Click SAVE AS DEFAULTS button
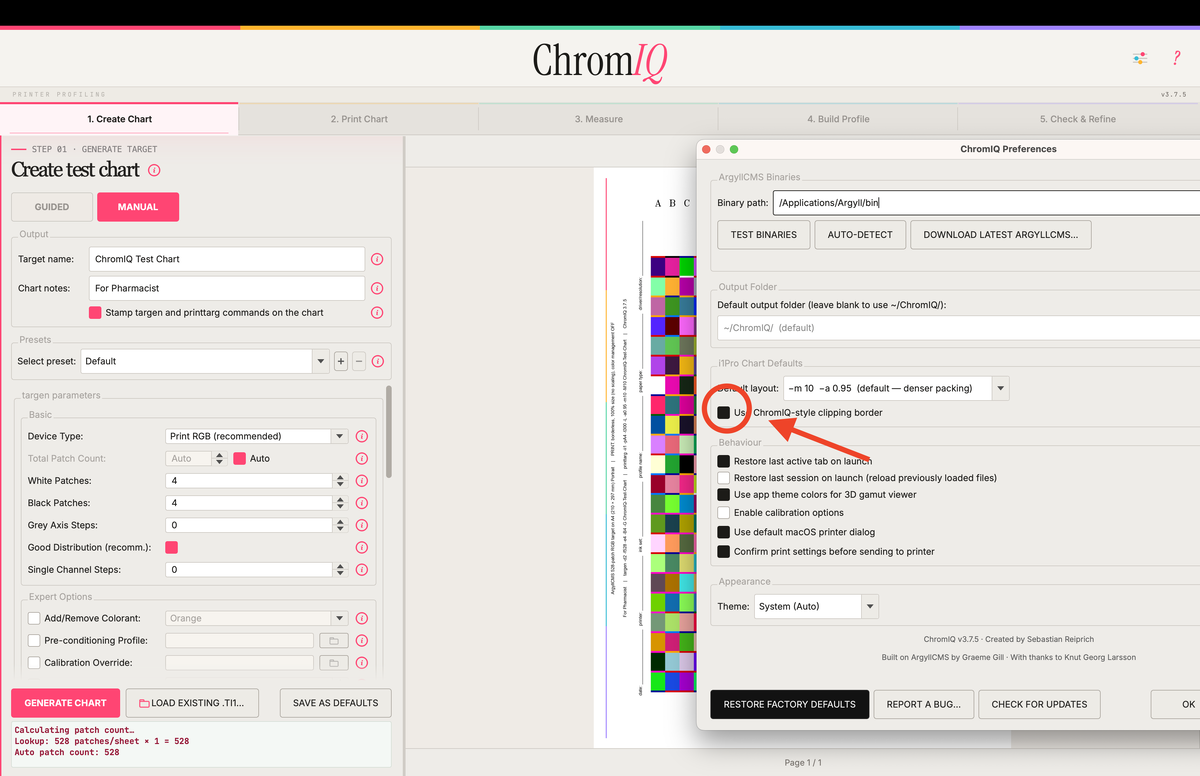The image size is (1200, 776). click(335, 703)
